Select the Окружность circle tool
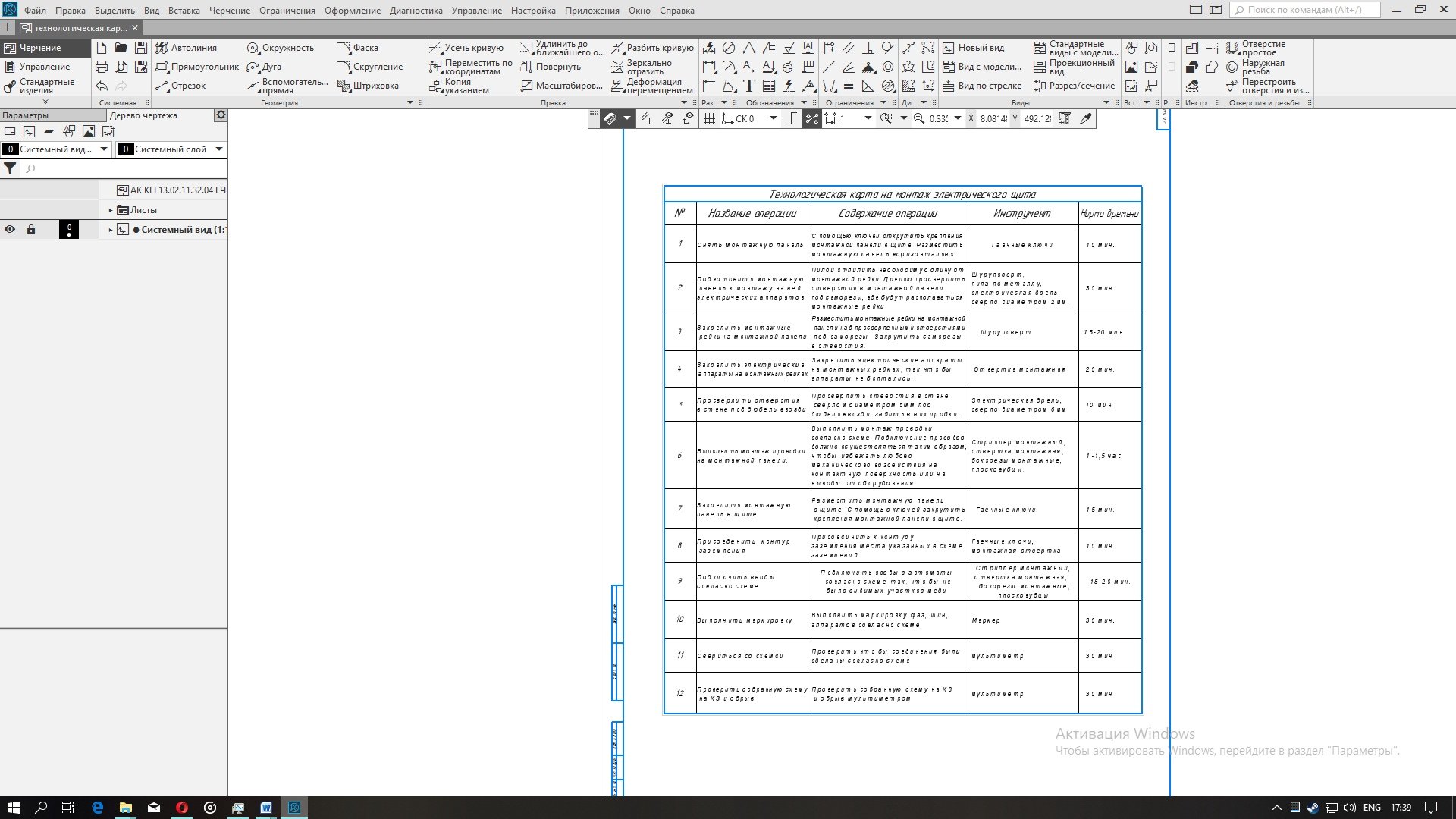 pyautogui.click(x=280, y=48)
